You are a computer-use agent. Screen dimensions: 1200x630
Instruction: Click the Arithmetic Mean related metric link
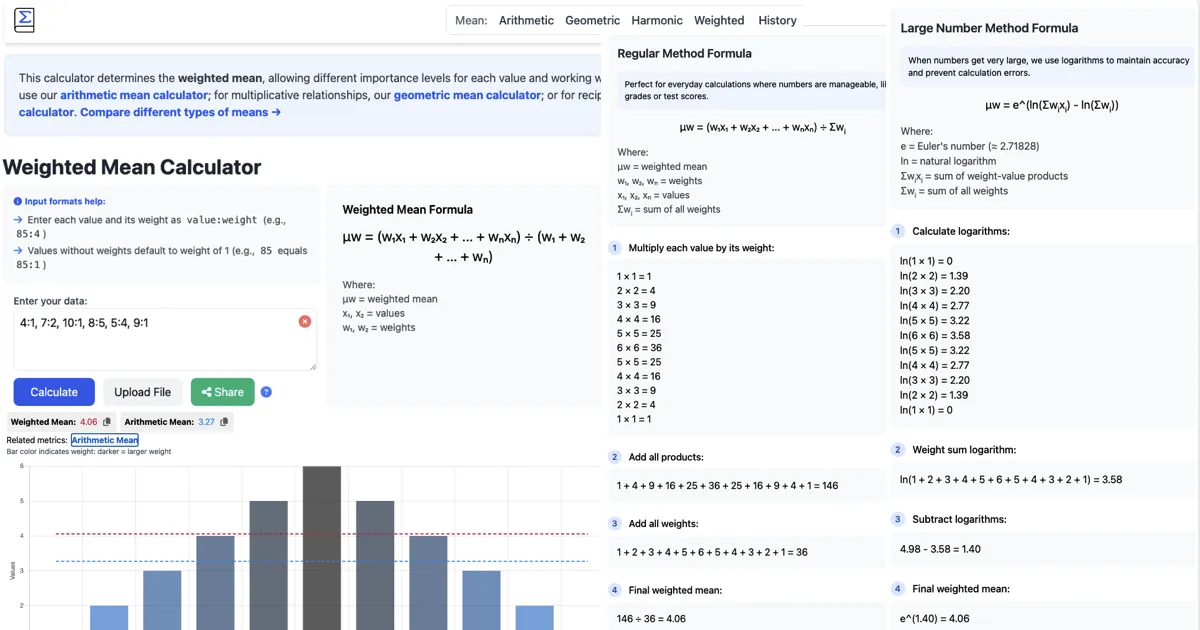[104, 440]
